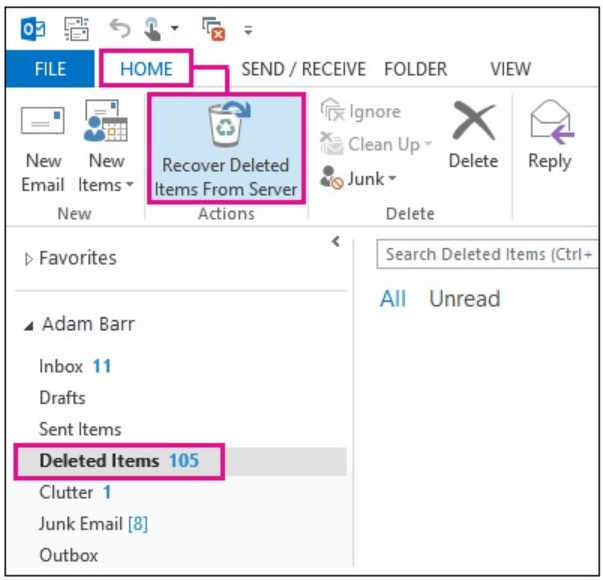The width and height of the screenshot is (603, 580).
Task: Click the Close All Items icon
Action: tap(213, 29)
